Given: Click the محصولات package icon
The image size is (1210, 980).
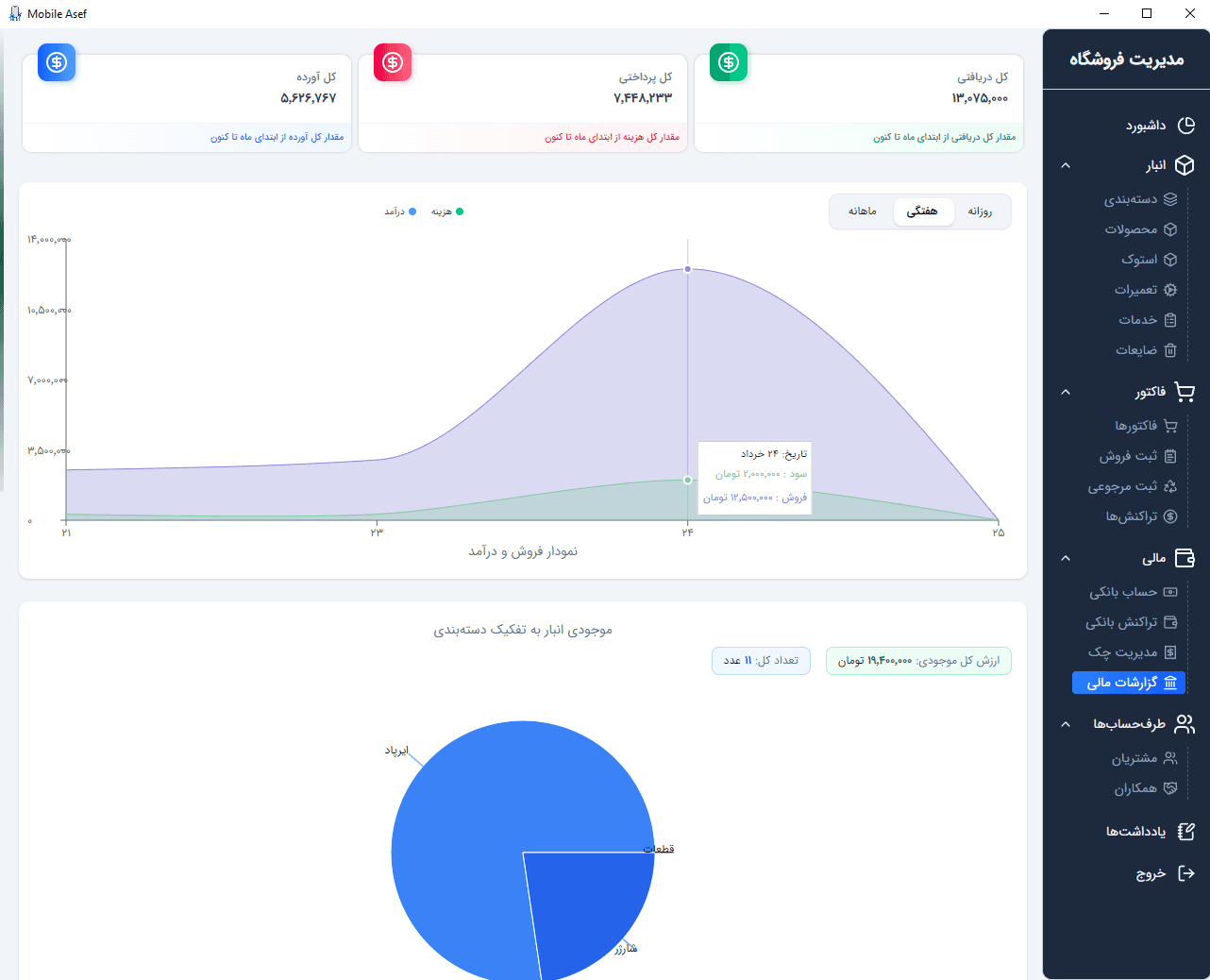Looking at the screenshot, I should tap(1170, 229).
